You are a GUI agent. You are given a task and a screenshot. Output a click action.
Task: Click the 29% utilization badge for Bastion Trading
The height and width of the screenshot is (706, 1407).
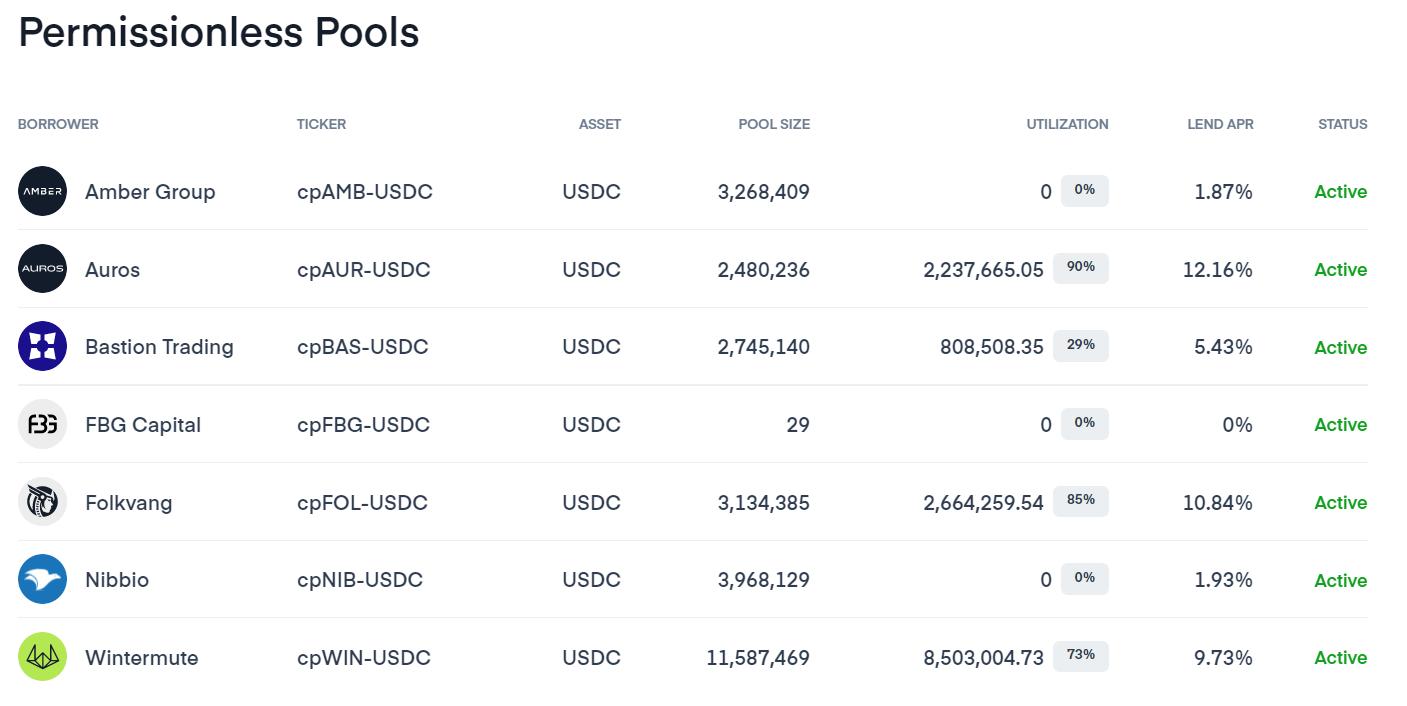(x=1081, y=346)
